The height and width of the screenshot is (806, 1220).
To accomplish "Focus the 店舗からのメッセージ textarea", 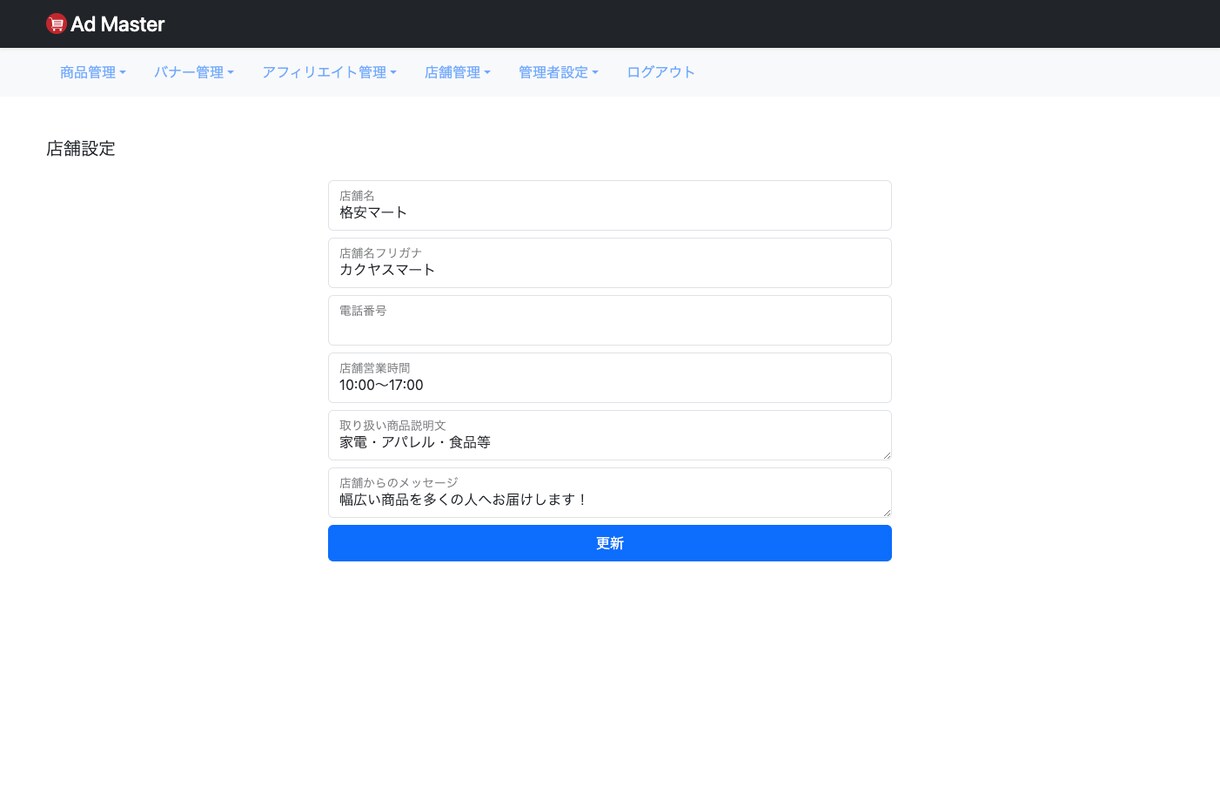I will tap(610, 493).
